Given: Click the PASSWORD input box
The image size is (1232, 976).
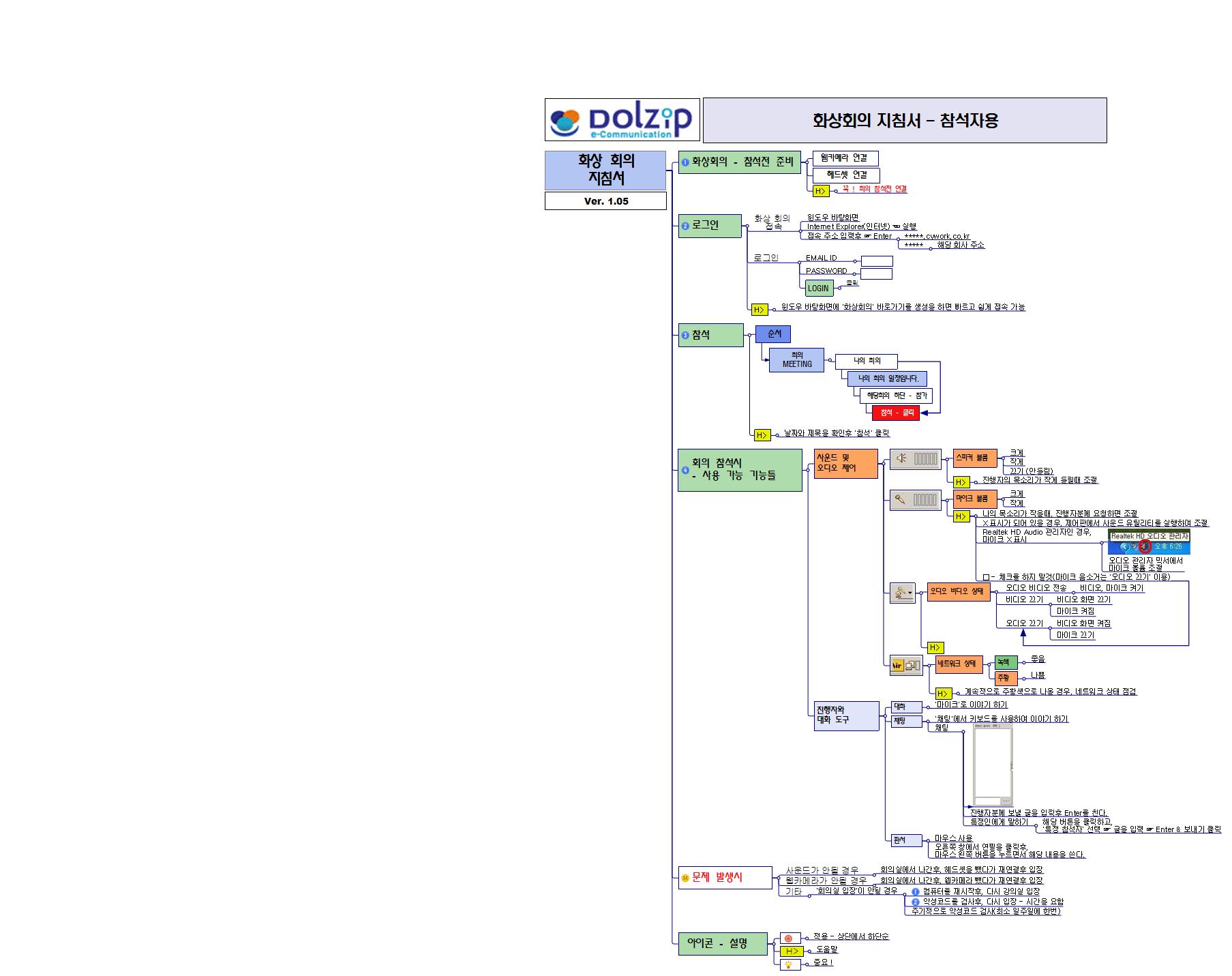Looking at the screenshot, I should coord(876,273).
